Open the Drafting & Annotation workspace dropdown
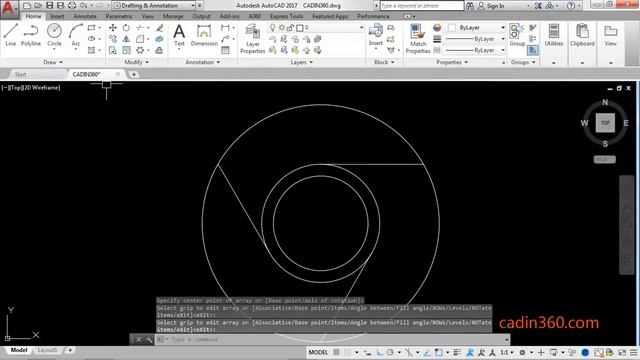640x360 pixels. click(154, 5)
